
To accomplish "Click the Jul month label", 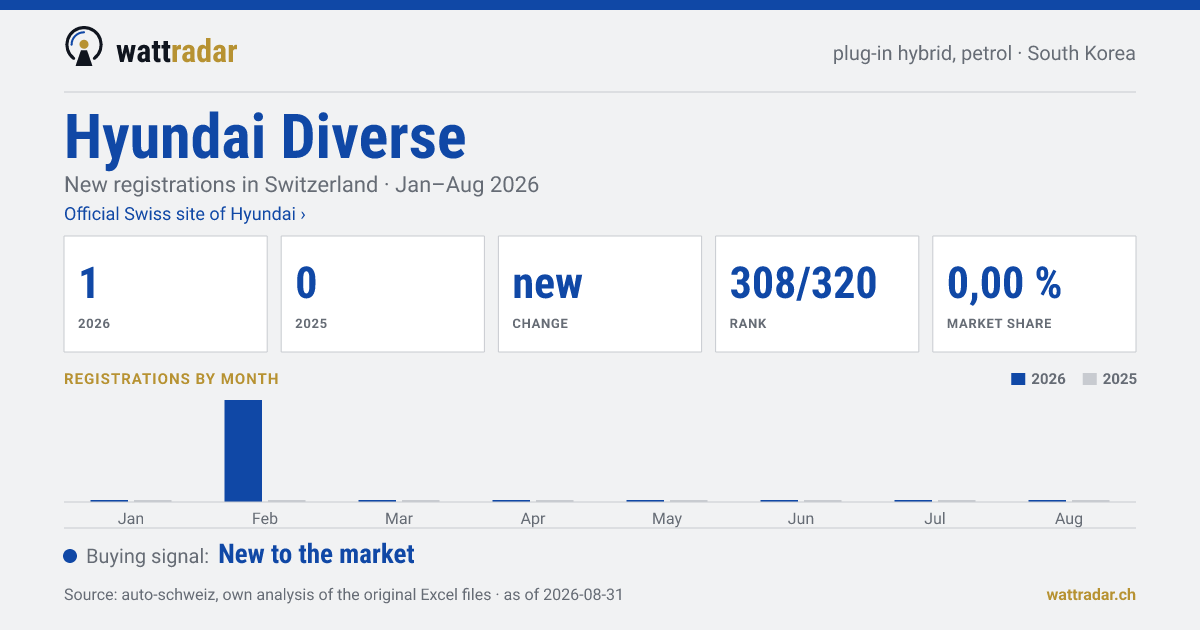I will (x=935, y=518).
